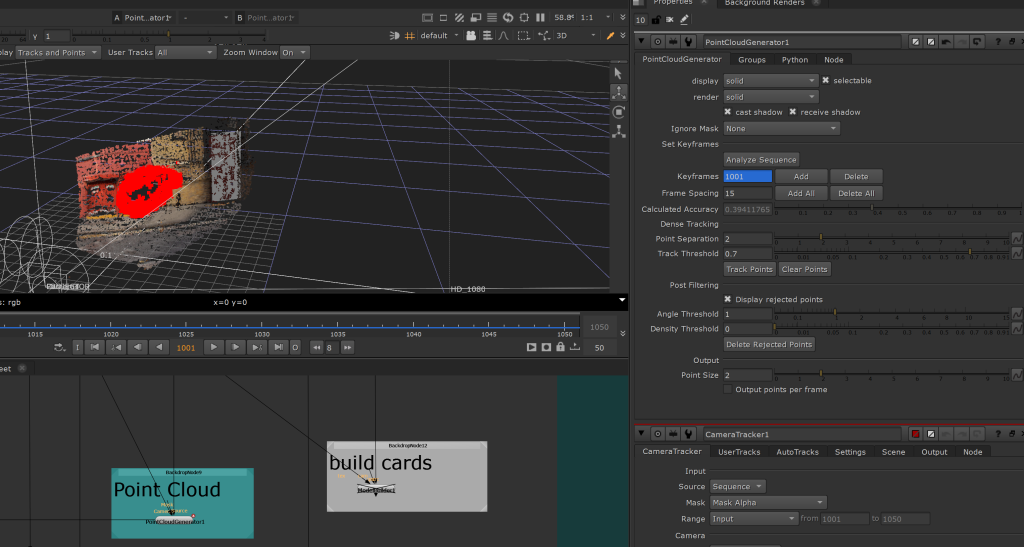Click the current frame 1001 field
The height and width of the screenshot is (547, 1024).
[x=185, y=348]
